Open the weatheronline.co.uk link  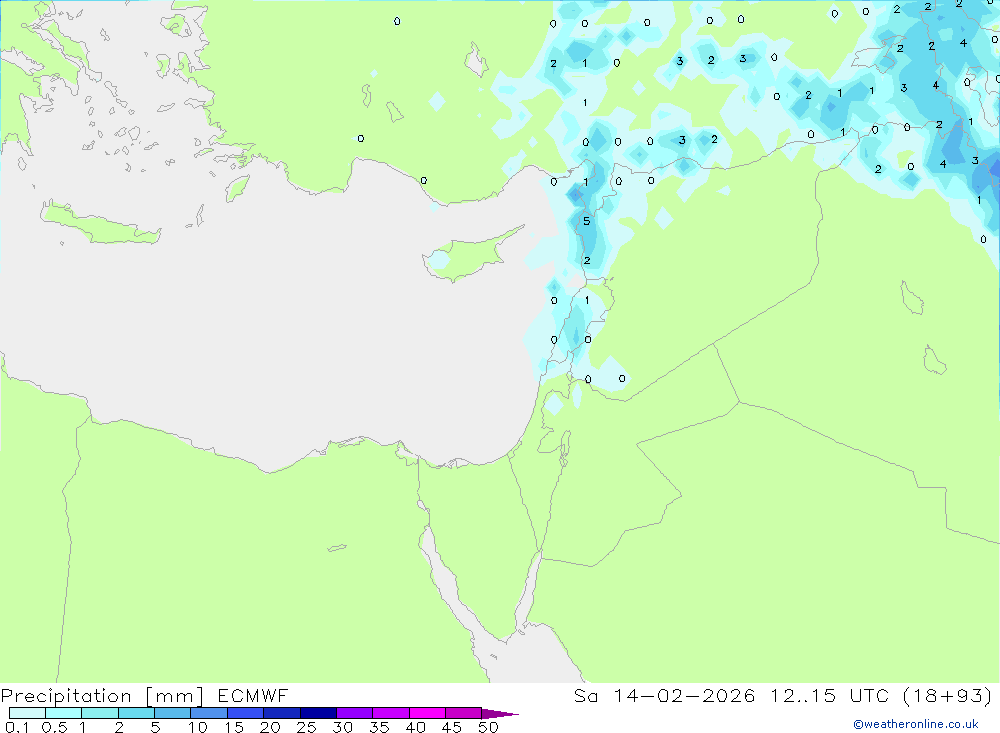[x=916, y=724]
